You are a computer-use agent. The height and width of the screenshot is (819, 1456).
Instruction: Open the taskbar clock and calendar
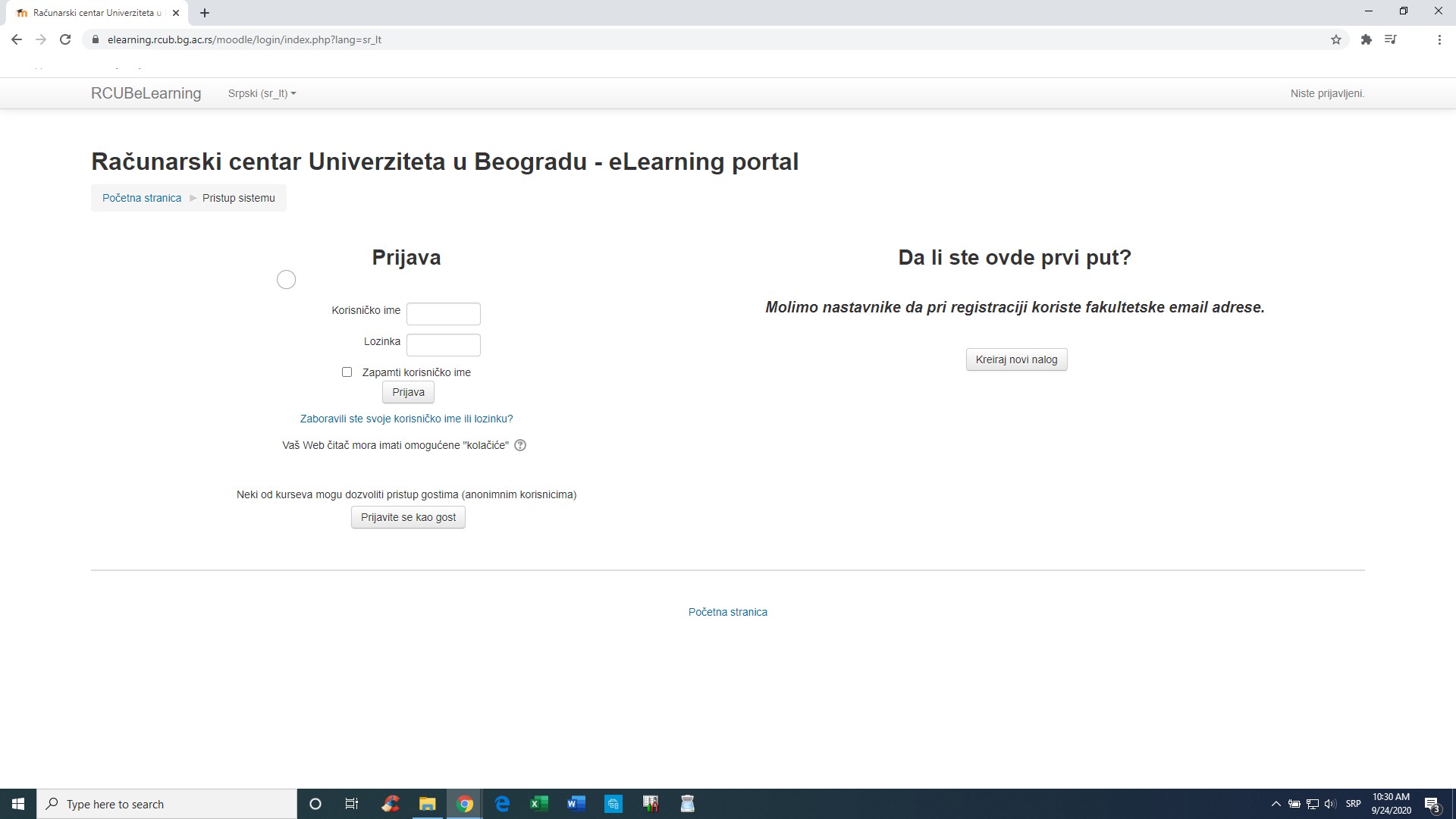[1391, 804]
